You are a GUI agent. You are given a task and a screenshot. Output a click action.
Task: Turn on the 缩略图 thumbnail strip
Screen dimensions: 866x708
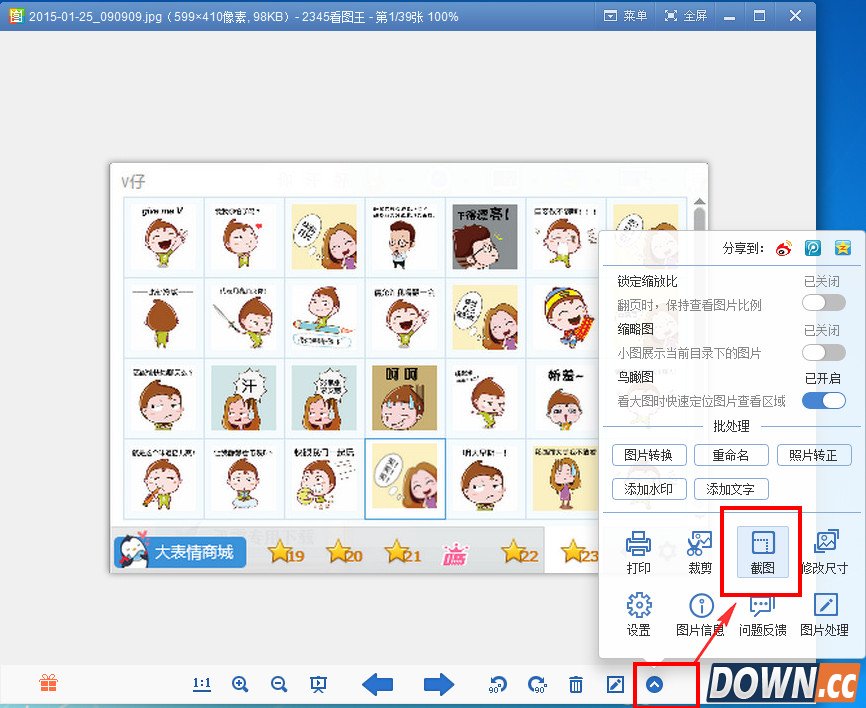point(823,352)
